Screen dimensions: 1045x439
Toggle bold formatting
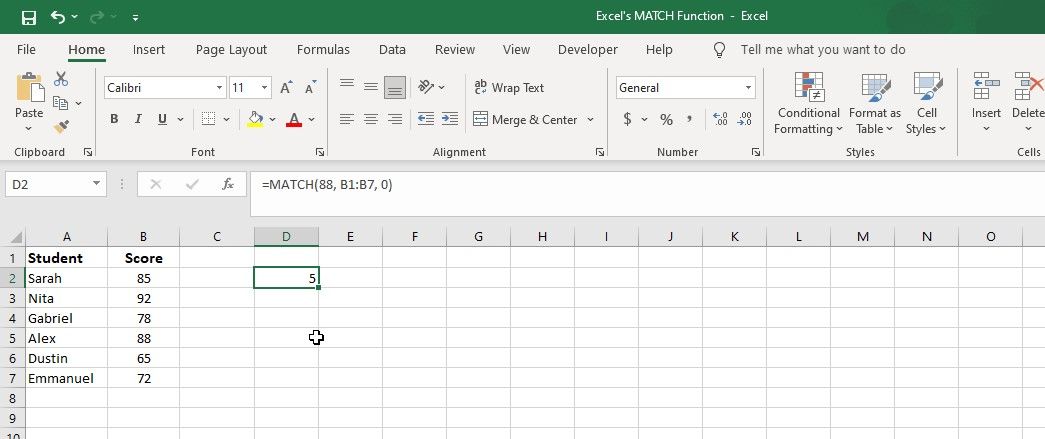pos(114,119)
